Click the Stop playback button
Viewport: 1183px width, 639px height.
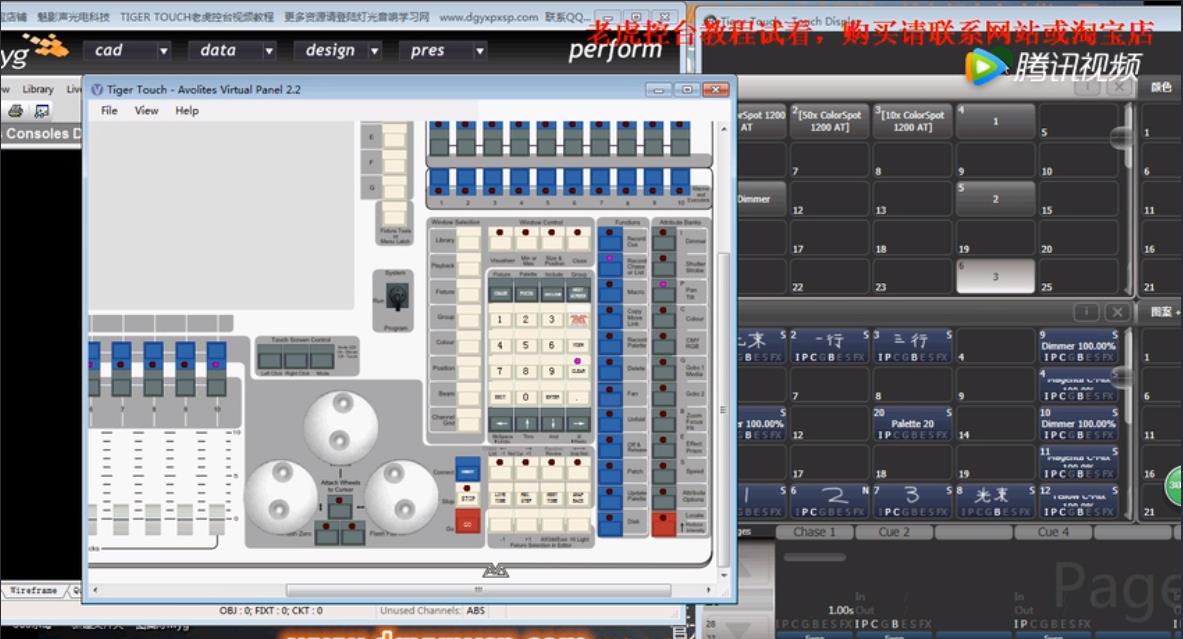pyautogui.click(x=468, y=496)
